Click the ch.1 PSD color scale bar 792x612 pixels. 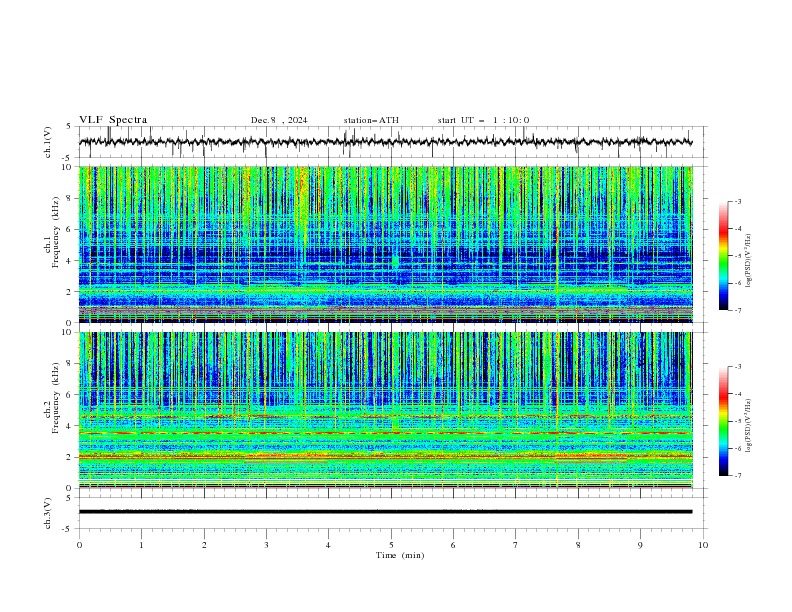tap(723, 256)
